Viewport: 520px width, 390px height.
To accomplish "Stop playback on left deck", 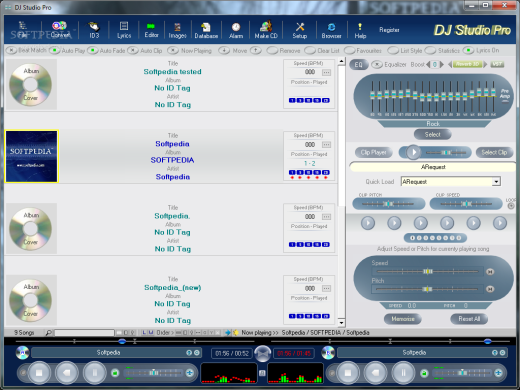I will (39, 372).
